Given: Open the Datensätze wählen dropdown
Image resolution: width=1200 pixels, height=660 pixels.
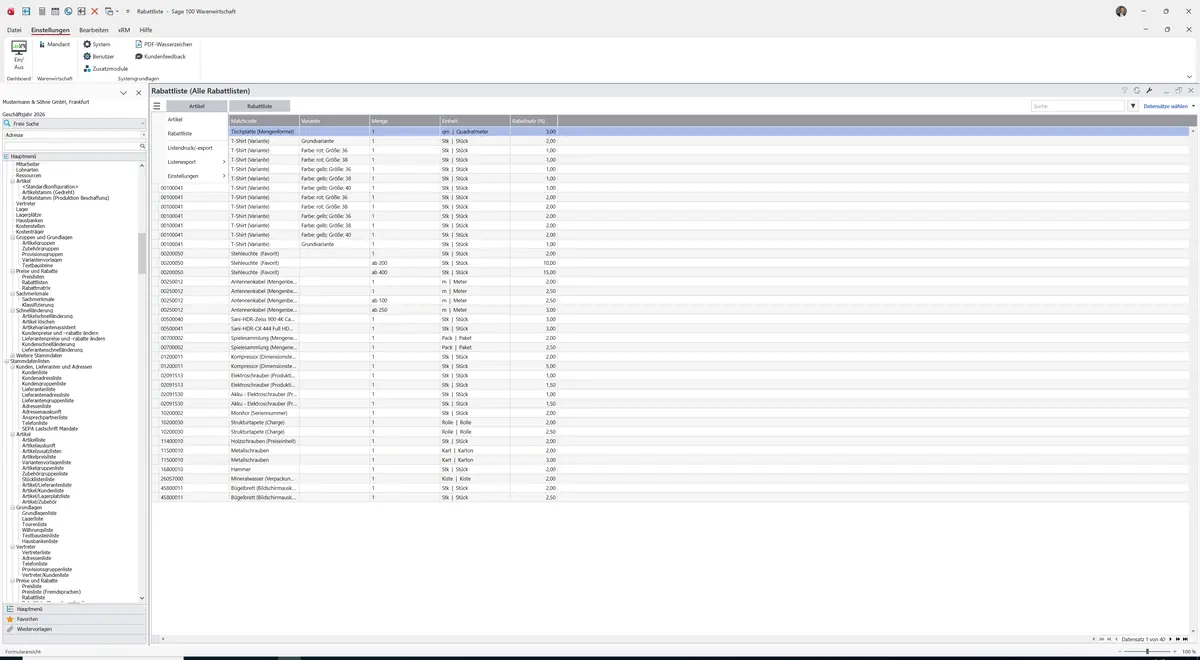Looking at the screenshot, I should [x=1168, y=106].
